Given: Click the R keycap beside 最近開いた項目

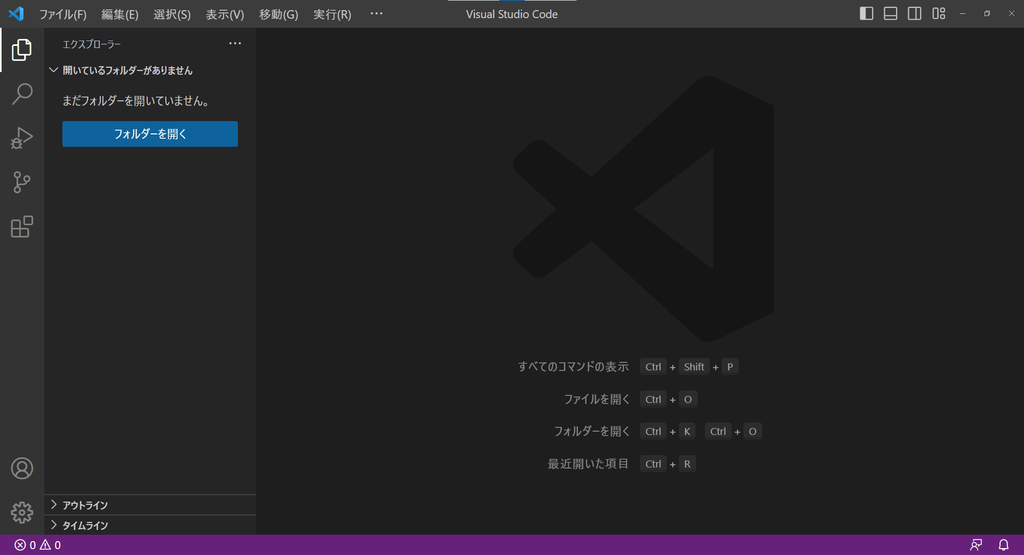Looking at the screenshot, I should [687, 464].
